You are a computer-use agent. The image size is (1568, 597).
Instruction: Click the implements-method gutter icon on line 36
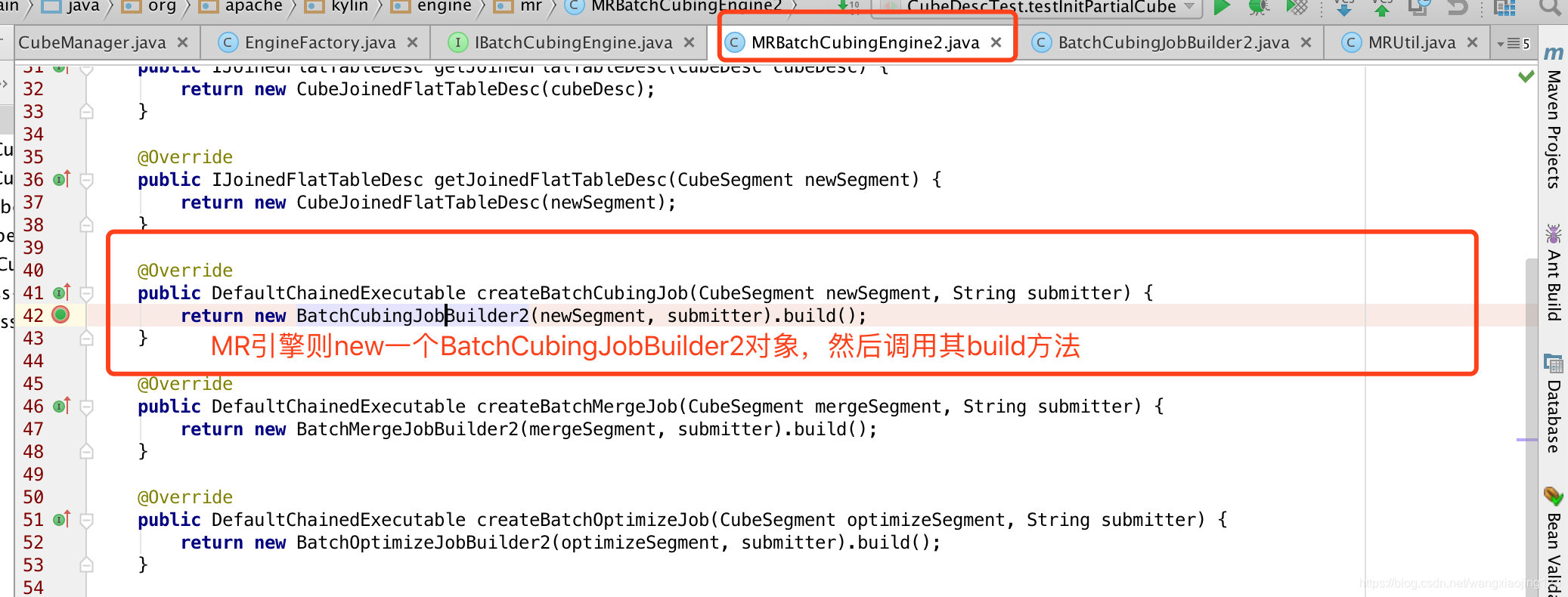coord(61,179)
